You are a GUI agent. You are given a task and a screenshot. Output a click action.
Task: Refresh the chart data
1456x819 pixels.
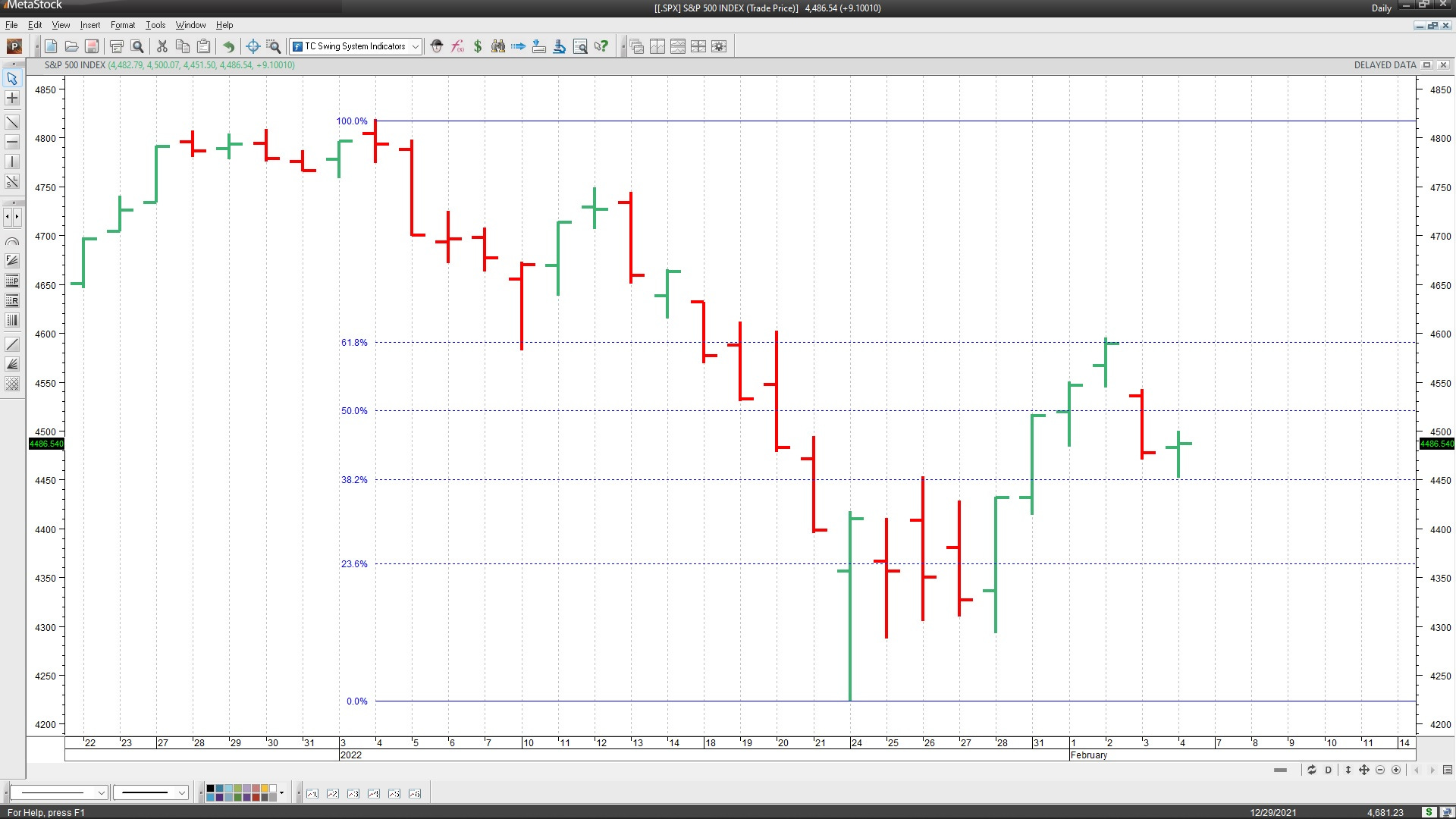(x=1311, y=770)
